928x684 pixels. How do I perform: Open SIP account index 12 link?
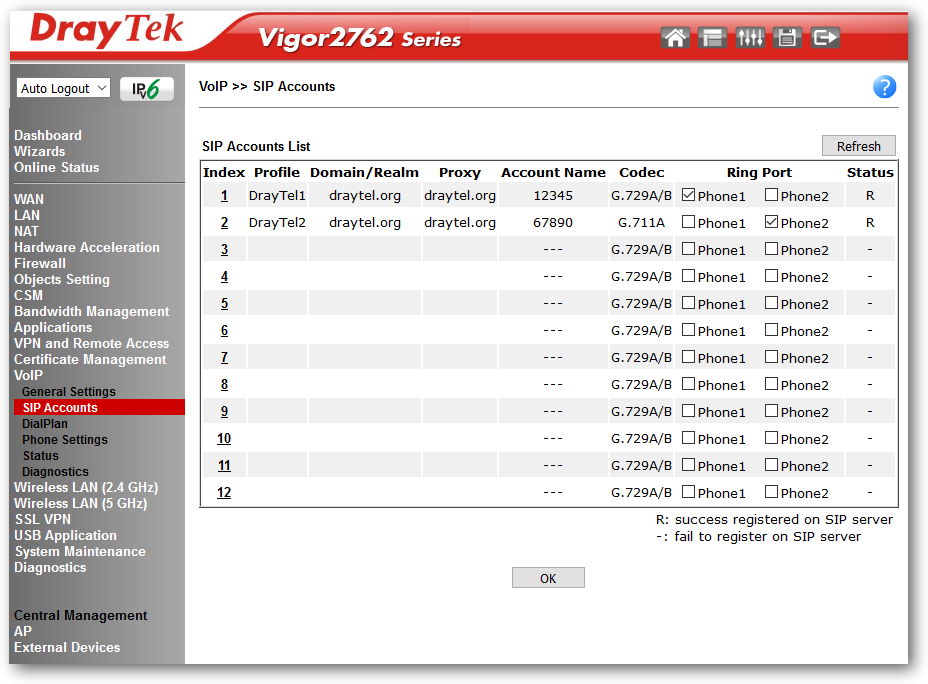click(x=224, y=493)
